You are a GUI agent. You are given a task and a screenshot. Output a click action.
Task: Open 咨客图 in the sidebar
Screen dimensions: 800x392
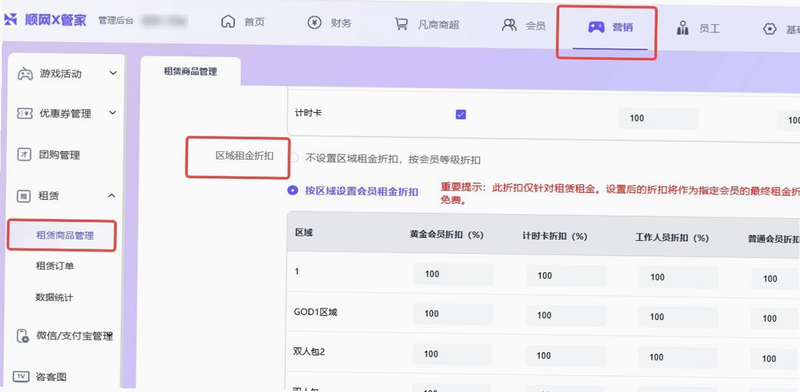click(x=51, y=377)
